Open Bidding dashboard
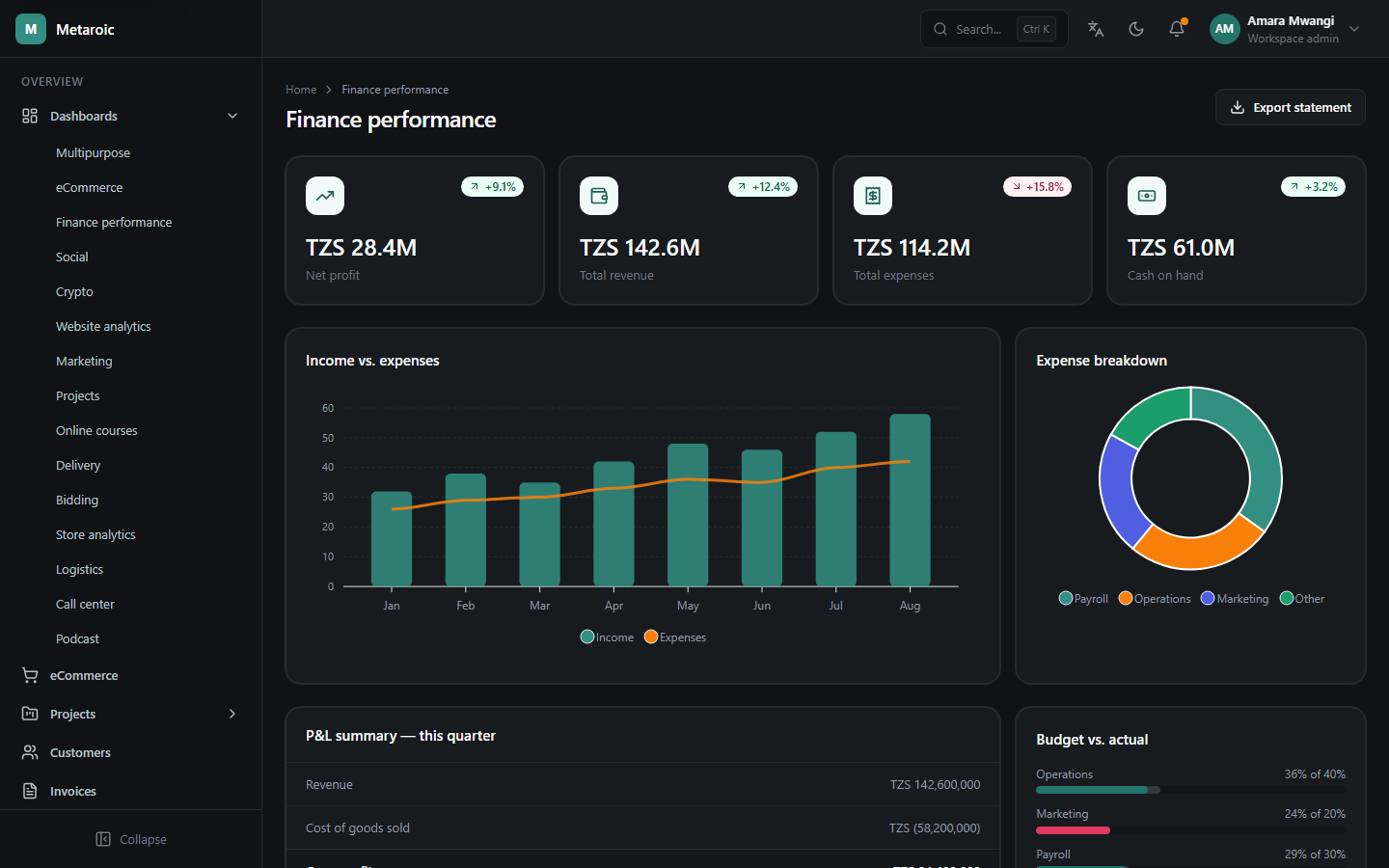 point(77,500)
